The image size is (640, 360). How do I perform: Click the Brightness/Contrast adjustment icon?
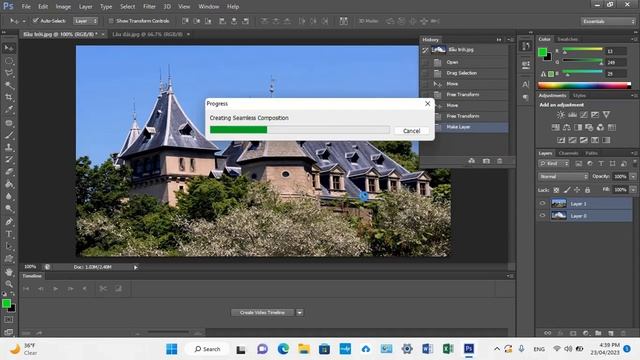(561, 115)
